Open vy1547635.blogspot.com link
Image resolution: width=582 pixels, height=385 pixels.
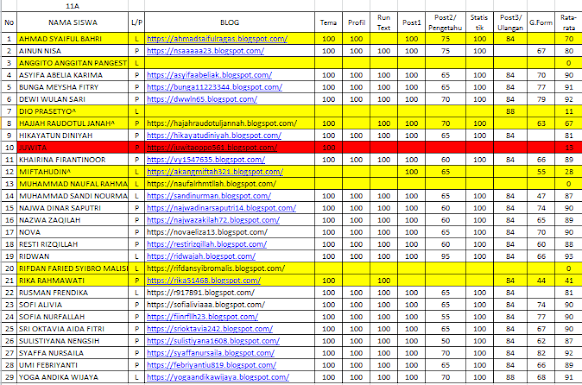(x=206, y=160)
